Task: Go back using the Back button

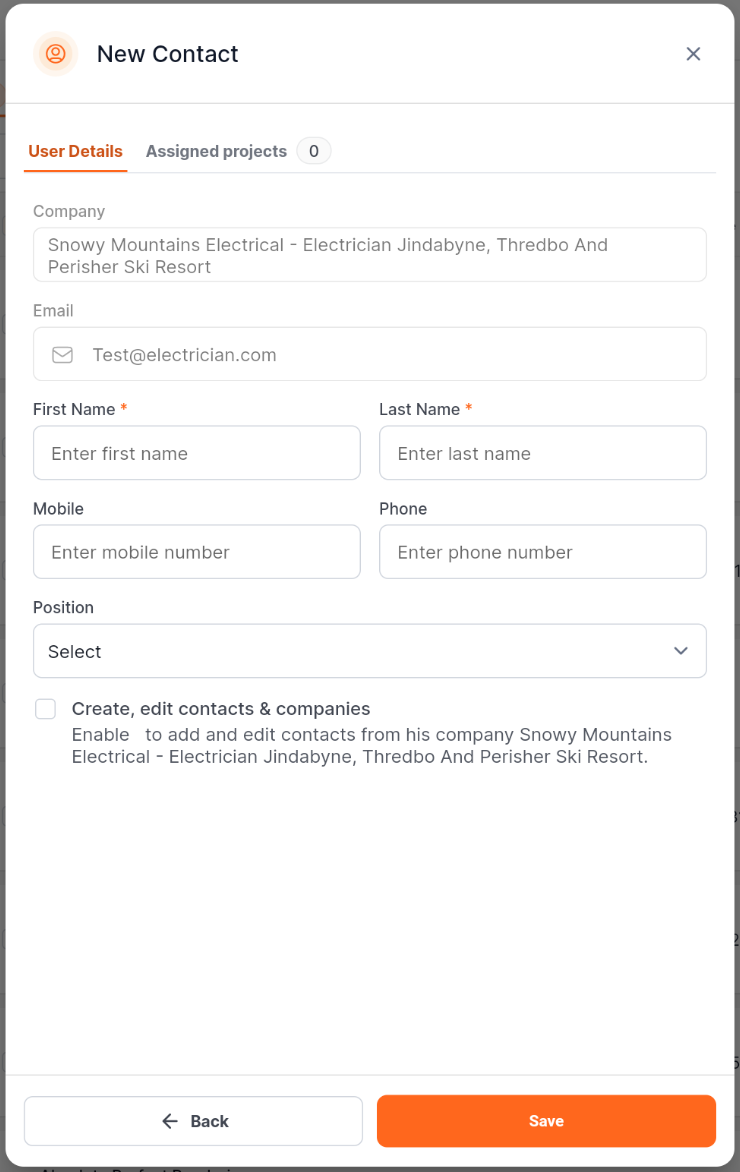Action: tap(194, 1121)
